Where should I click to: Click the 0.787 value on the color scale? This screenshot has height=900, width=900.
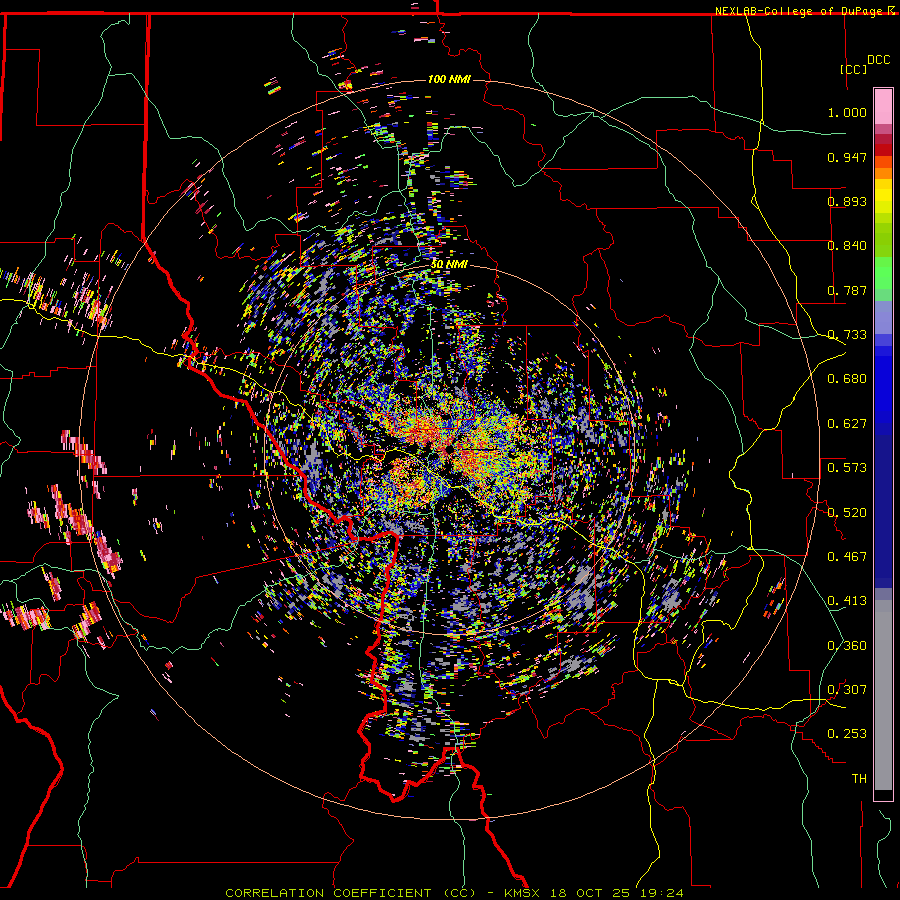(847, 290)
